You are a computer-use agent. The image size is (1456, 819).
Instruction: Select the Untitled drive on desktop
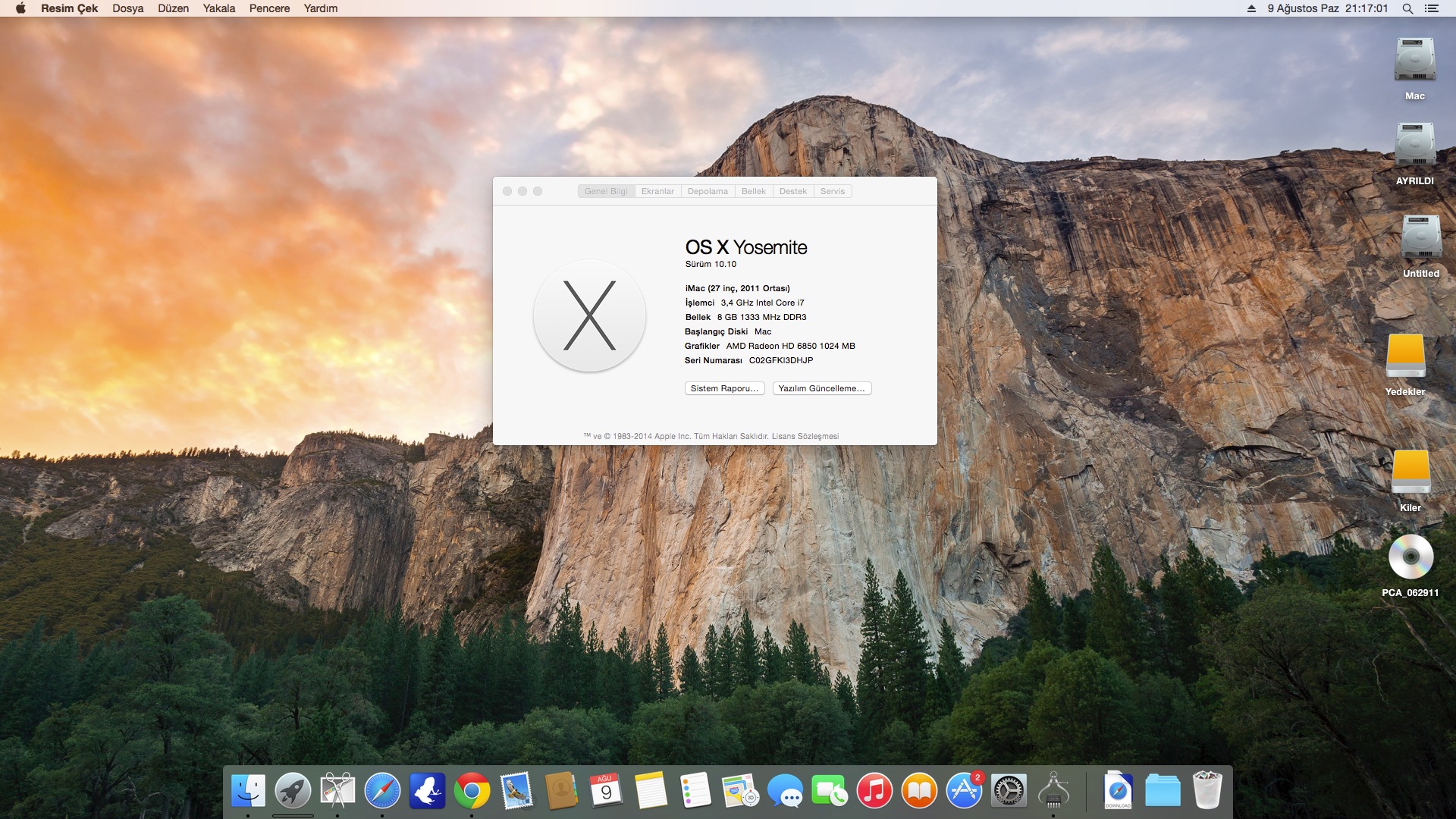(x=1421, y=237)
